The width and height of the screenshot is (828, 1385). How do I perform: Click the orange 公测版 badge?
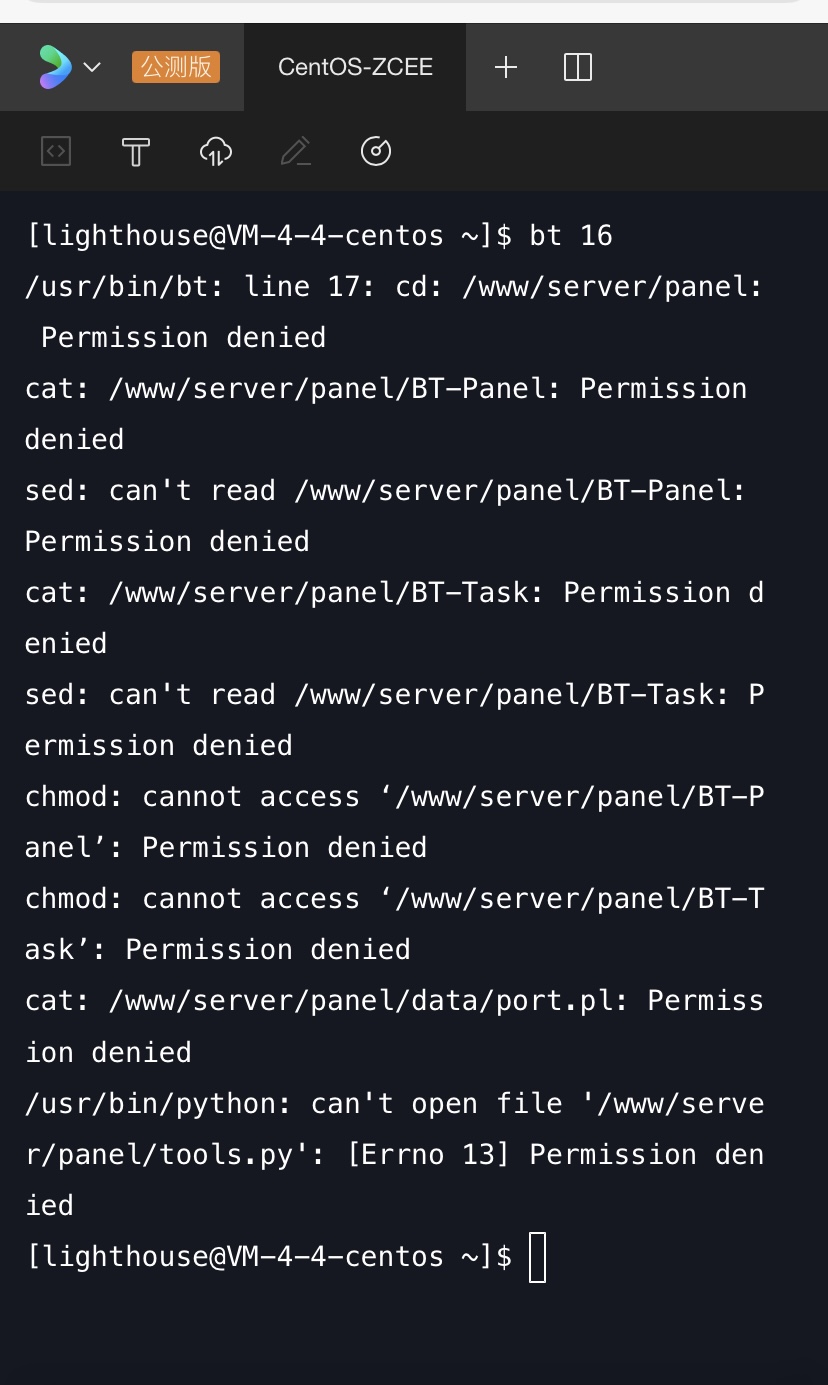tap(176, 67)
